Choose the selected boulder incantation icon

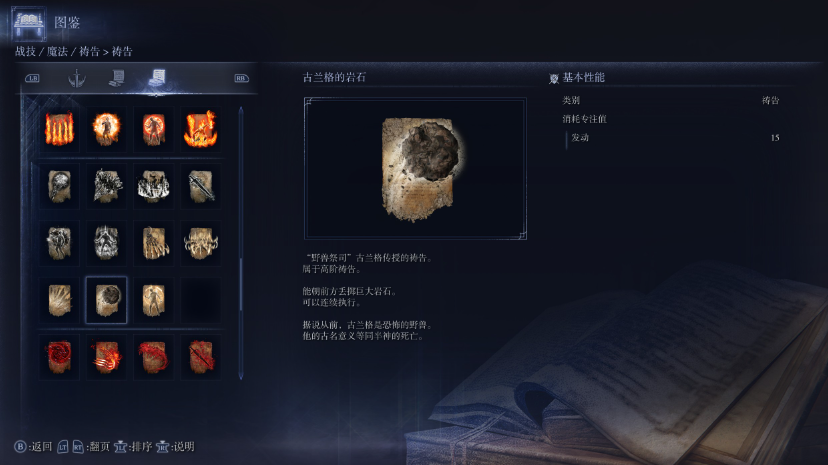(x=106, y=300)
